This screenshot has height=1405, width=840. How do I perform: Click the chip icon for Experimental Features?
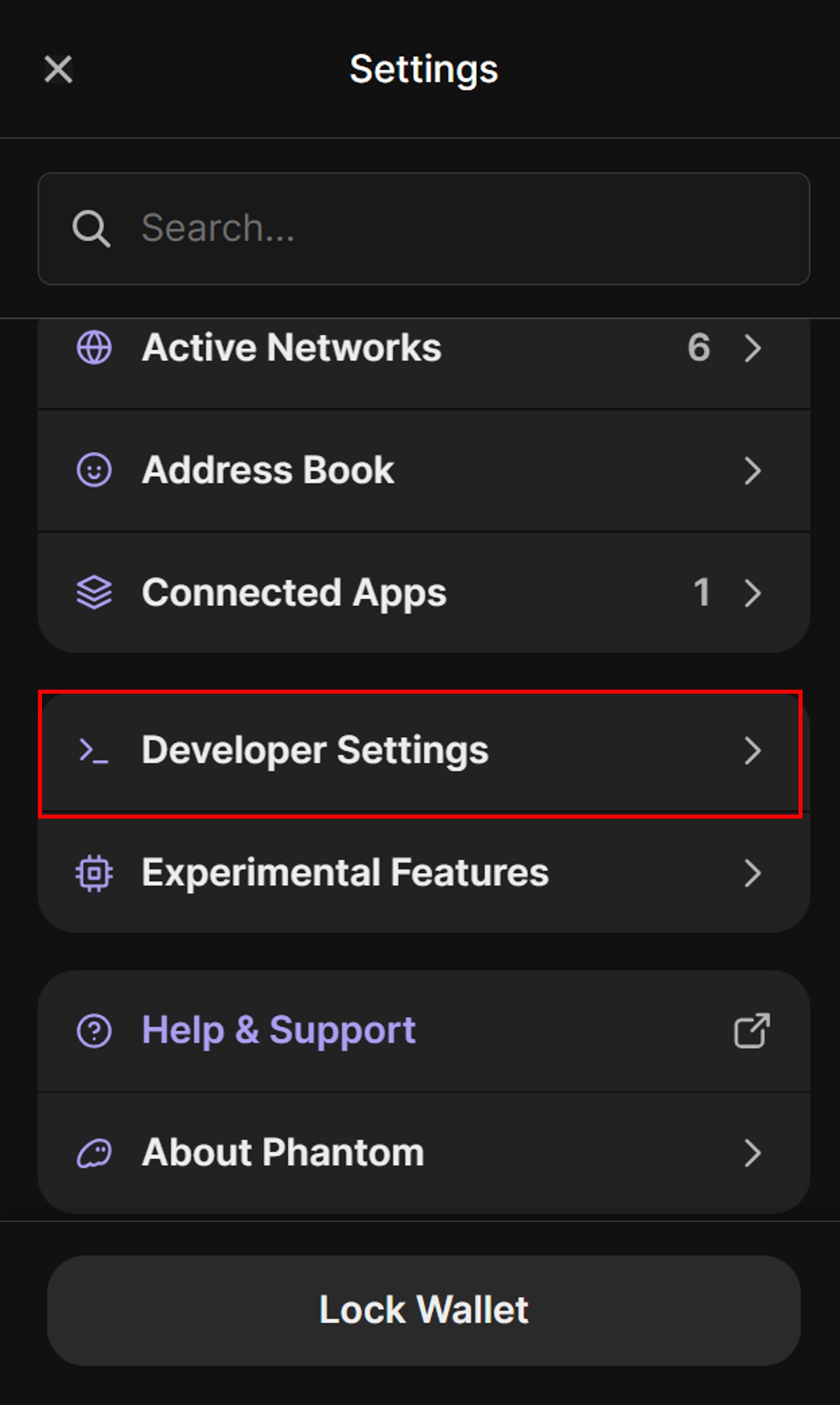[x=94, y=873]
